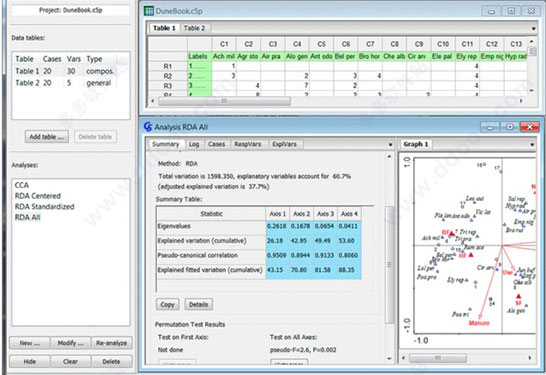Screen dimensions: 546x375
Task: Click the R3 row header
Action: pyautogui.click(x=168, y=86)
